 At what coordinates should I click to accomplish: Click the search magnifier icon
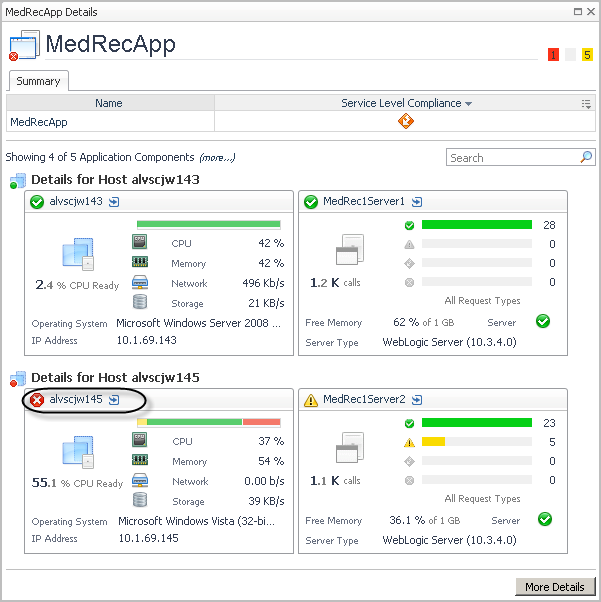pyautogui.click(x=586, y=157)
